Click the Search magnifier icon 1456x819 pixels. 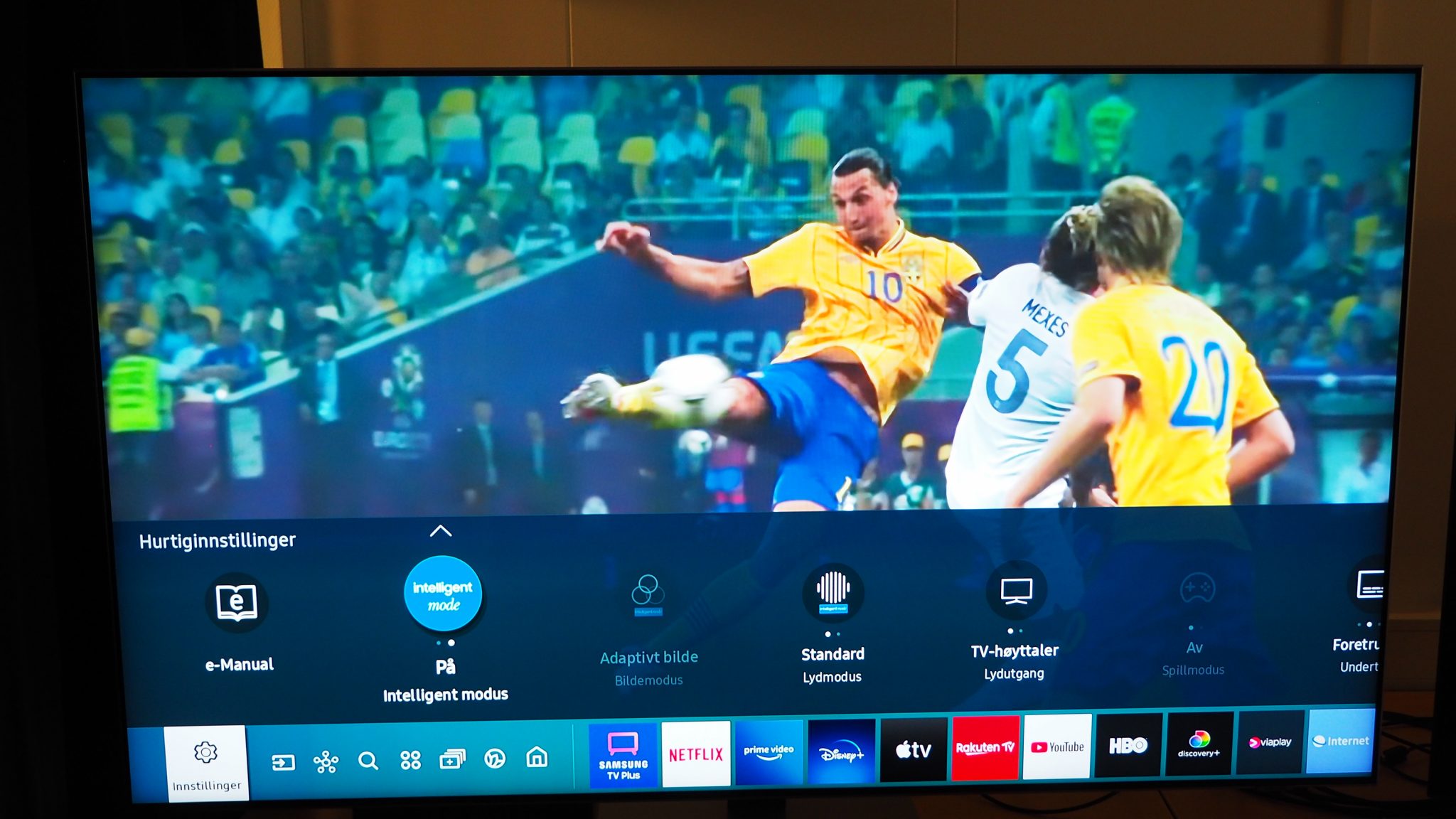click(x=368, y=761)
